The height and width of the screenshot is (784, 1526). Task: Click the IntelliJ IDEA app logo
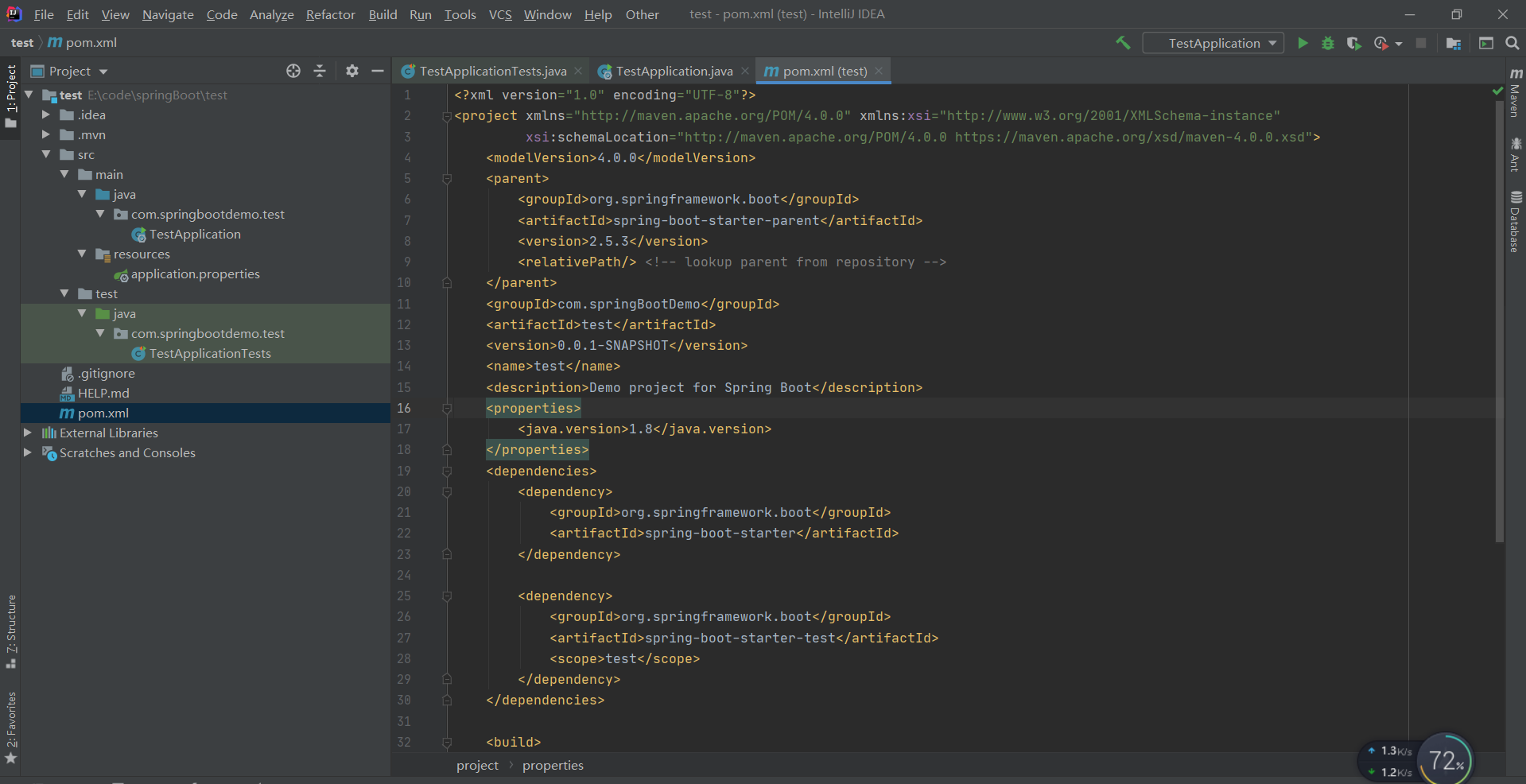[14, 14]
